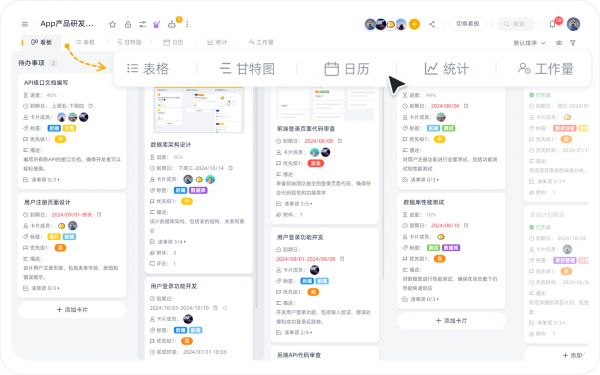Click the swap arrows icon in header

pos(142,24)
